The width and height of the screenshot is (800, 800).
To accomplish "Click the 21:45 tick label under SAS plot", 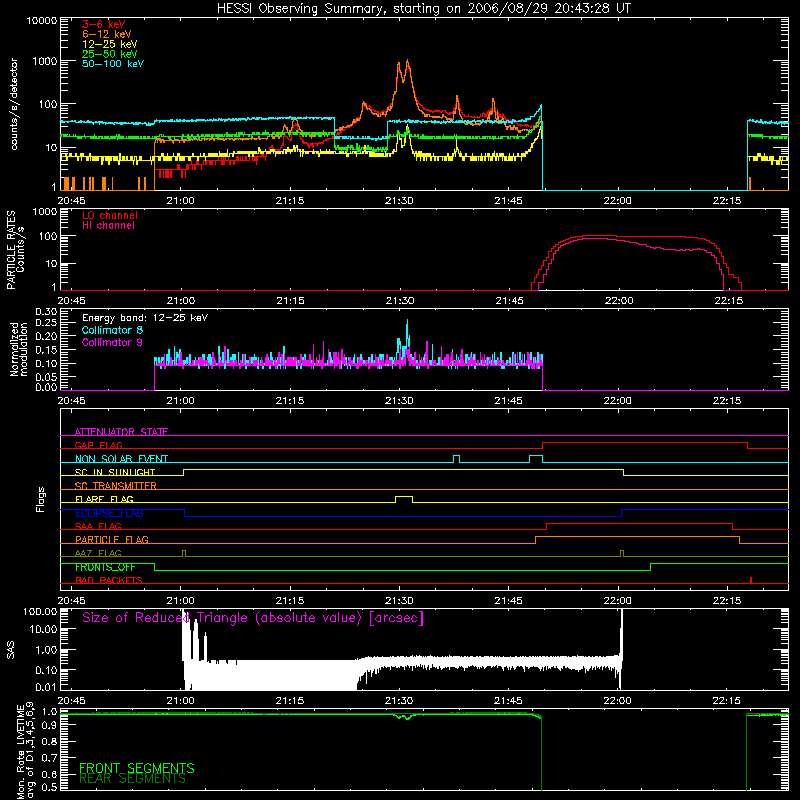I will pyautogui.click(x=508, y=701).
